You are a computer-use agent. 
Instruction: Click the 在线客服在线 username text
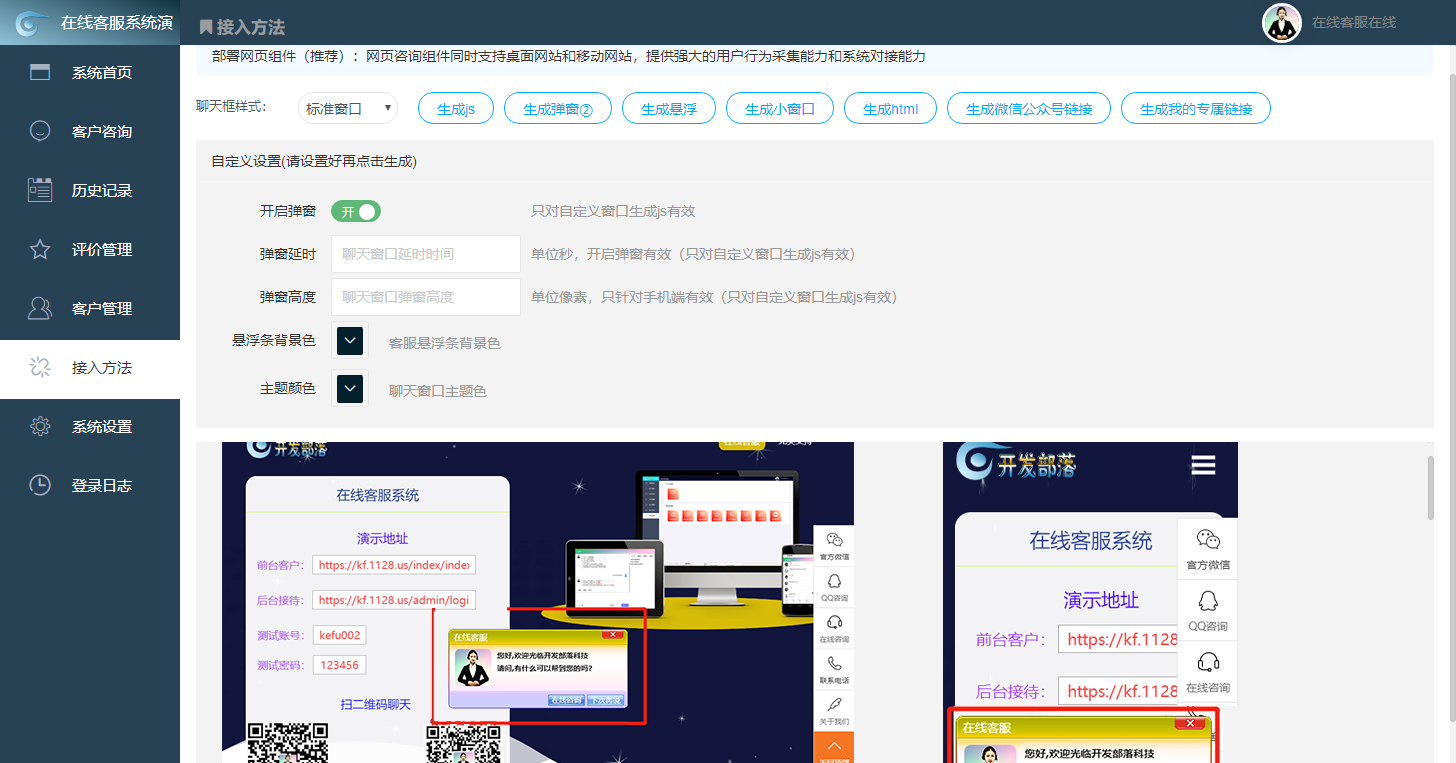[x=1353, y=22]
